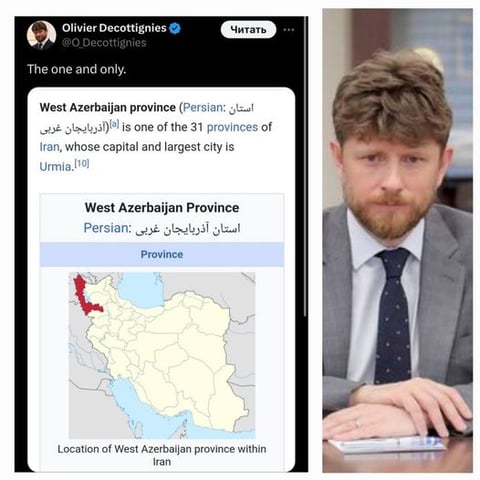Click the Olivier Decottignies display name

click(114, 28)
